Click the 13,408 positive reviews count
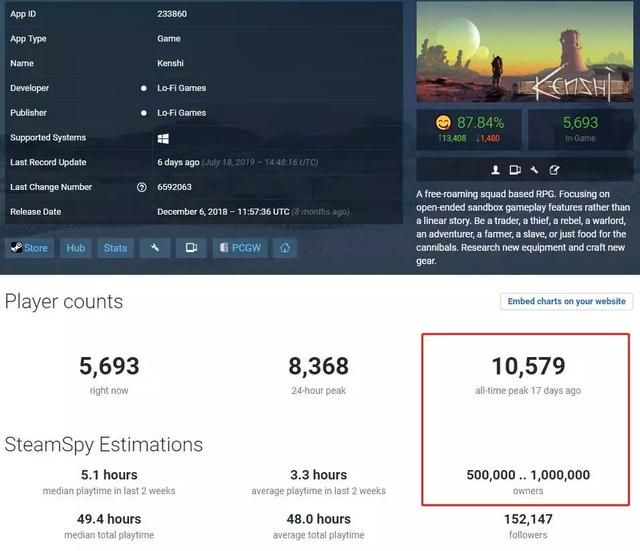 (452, 138)
